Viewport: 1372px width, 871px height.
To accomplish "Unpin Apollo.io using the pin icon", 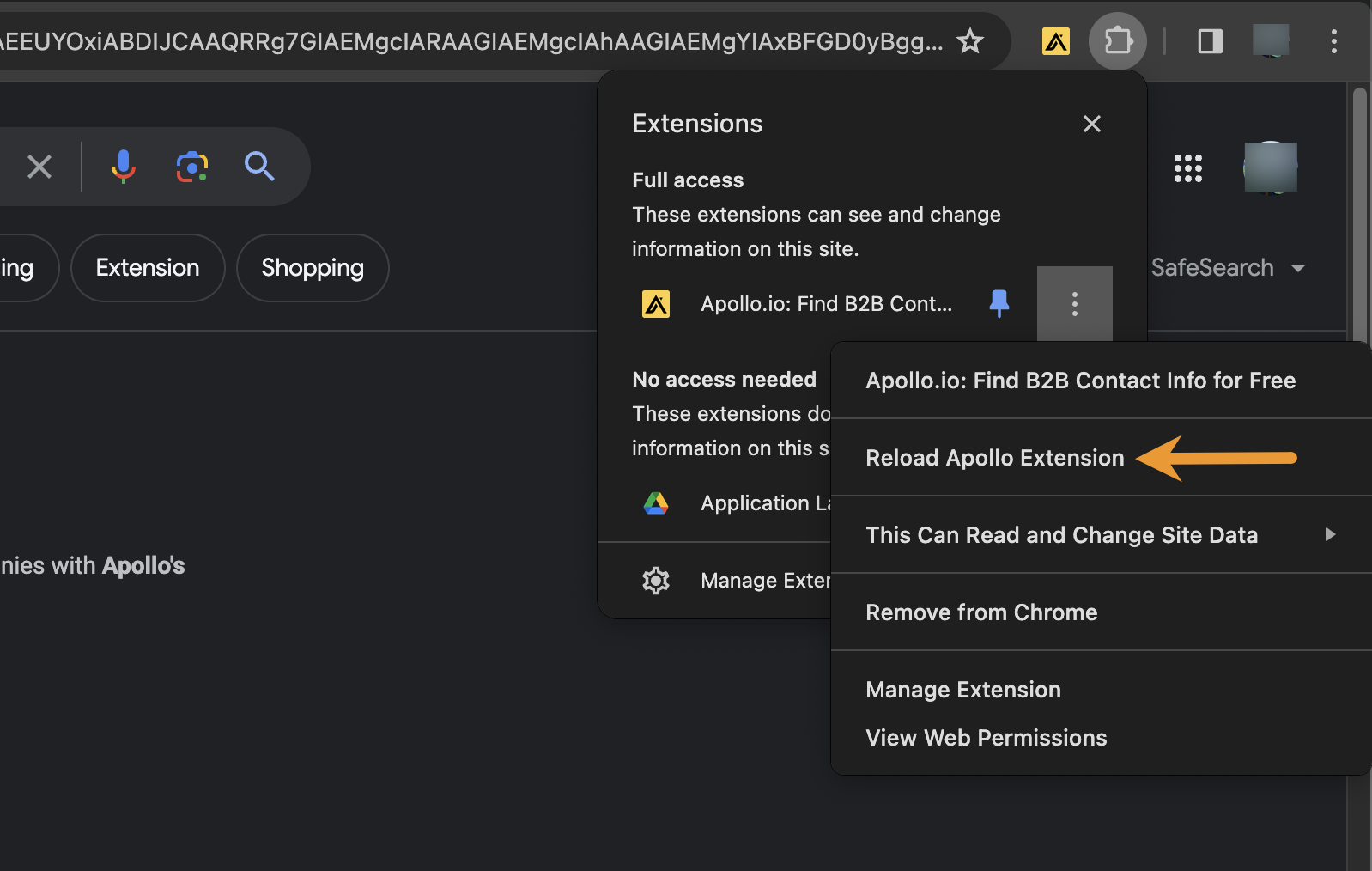I will (x=999, y=303).
